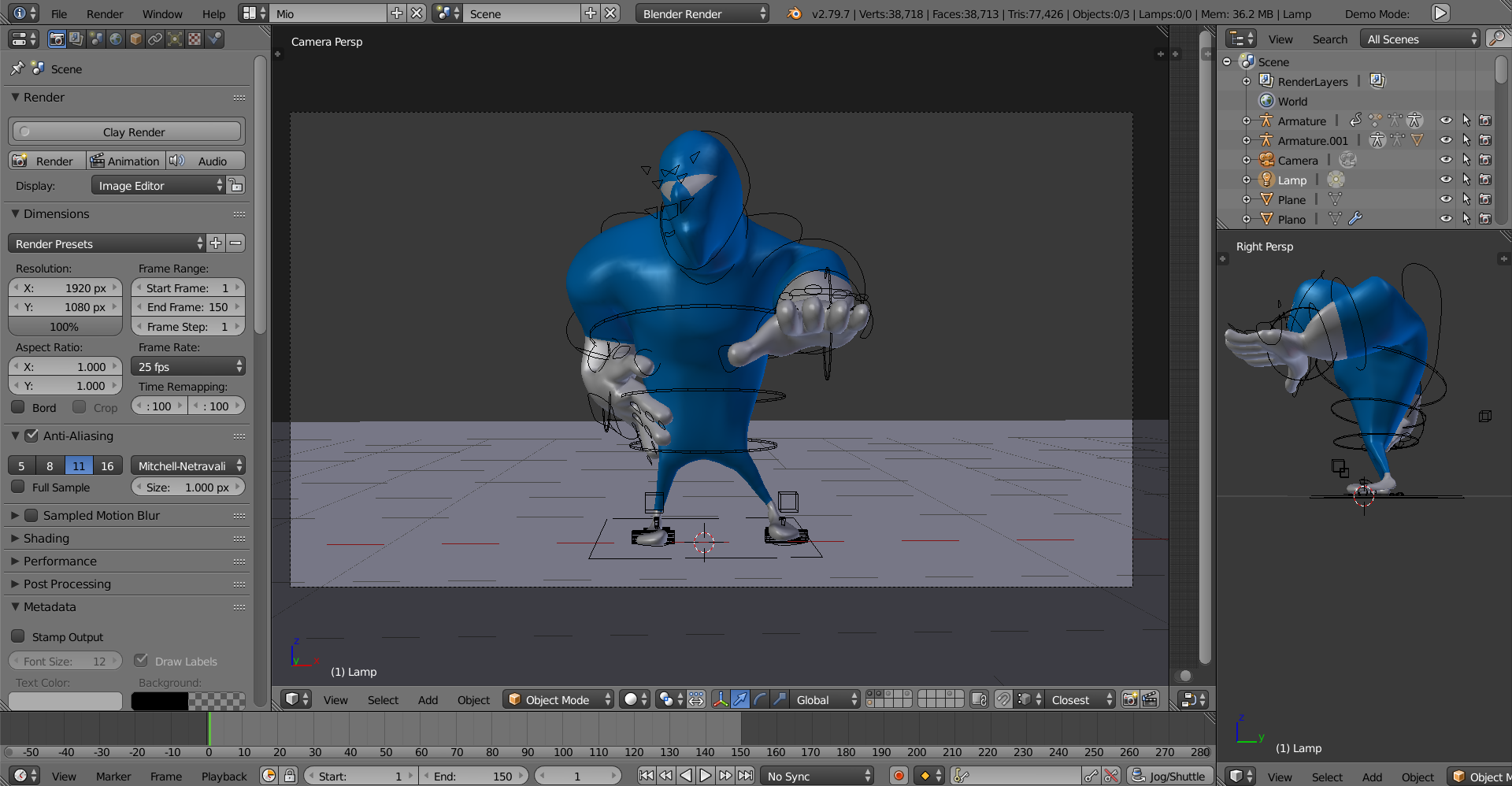Click the snap magnet icon in viewport header
Image resolution: width=1512 pixels, height=786 pixels.
1002,699
